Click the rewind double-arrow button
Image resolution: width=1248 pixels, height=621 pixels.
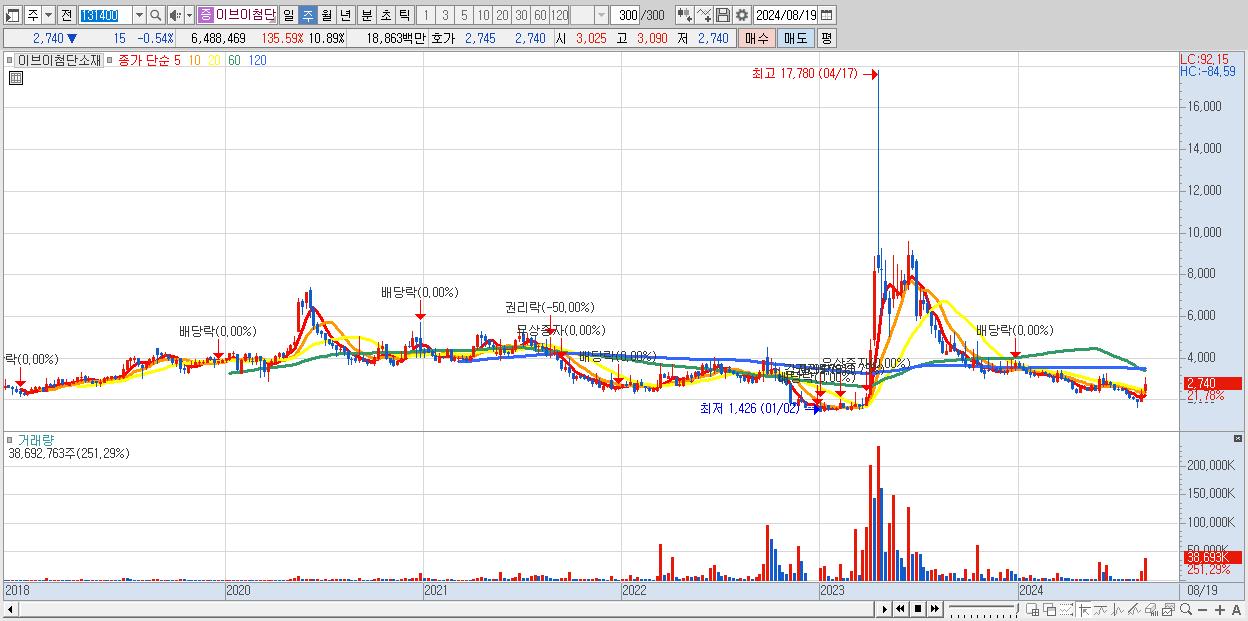coord(900,609)
